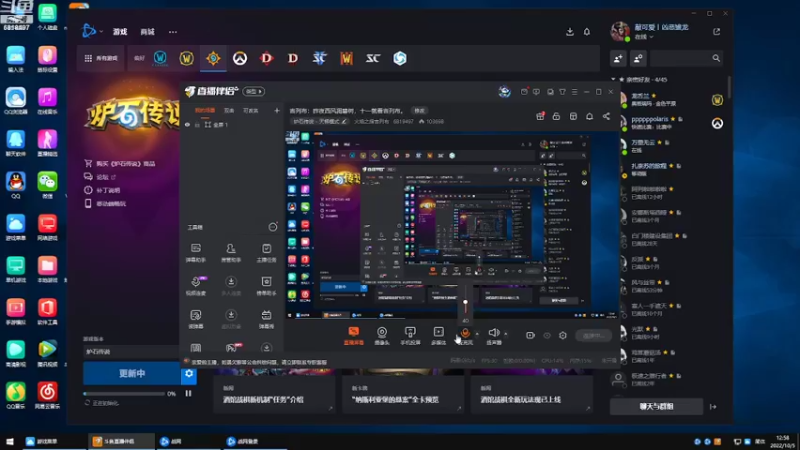
Task: Click the lock icon in streaming companion header
Action: [x=556, y=116]
